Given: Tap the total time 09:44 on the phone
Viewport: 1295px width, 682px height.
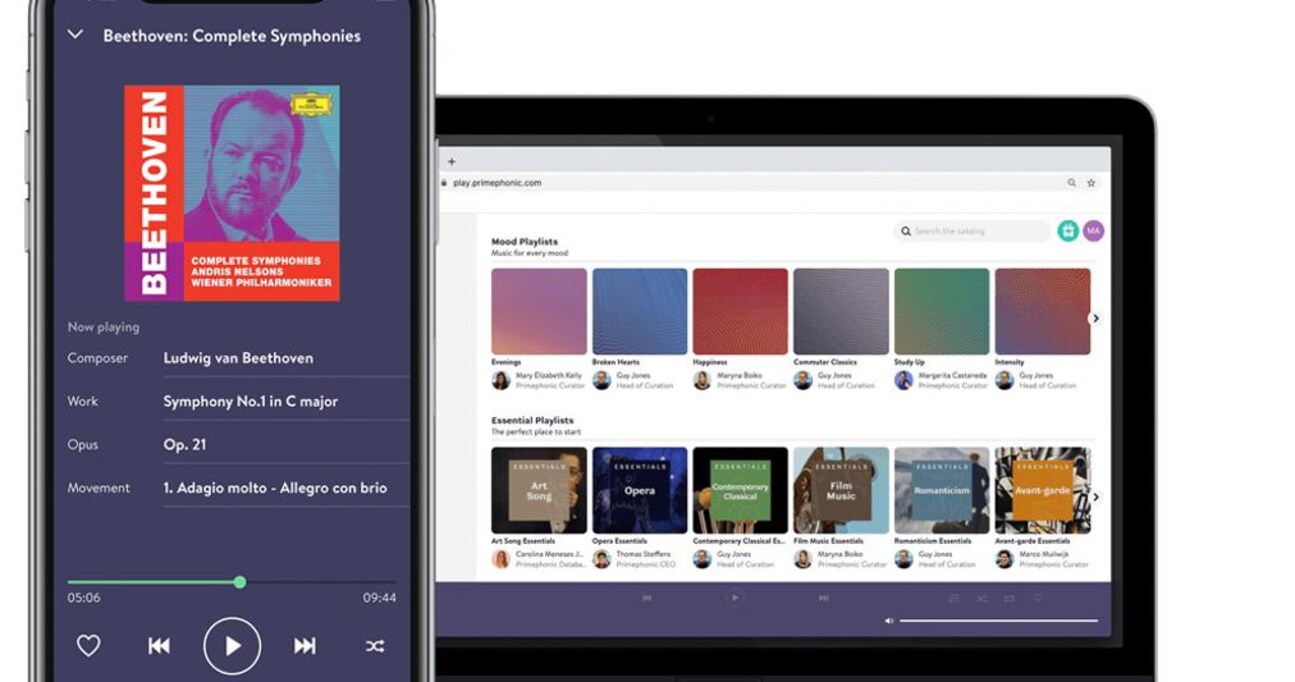Looking at the screenshot, I should tap(379, 598).
